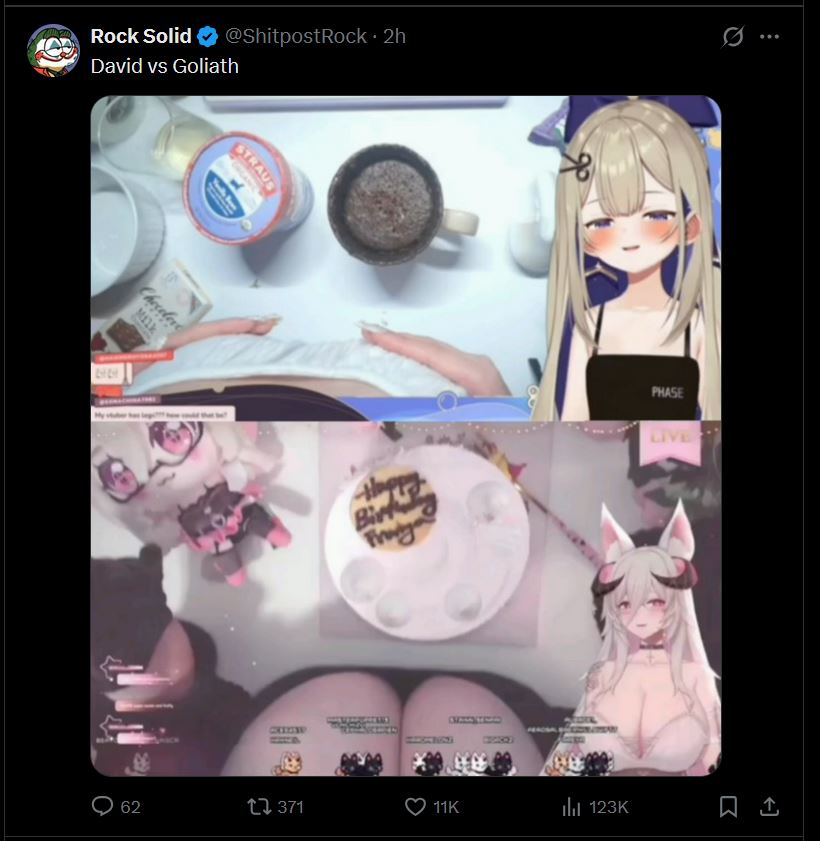Open the three-dot more options menu
The image size is (820, 841).
(770, 36)
